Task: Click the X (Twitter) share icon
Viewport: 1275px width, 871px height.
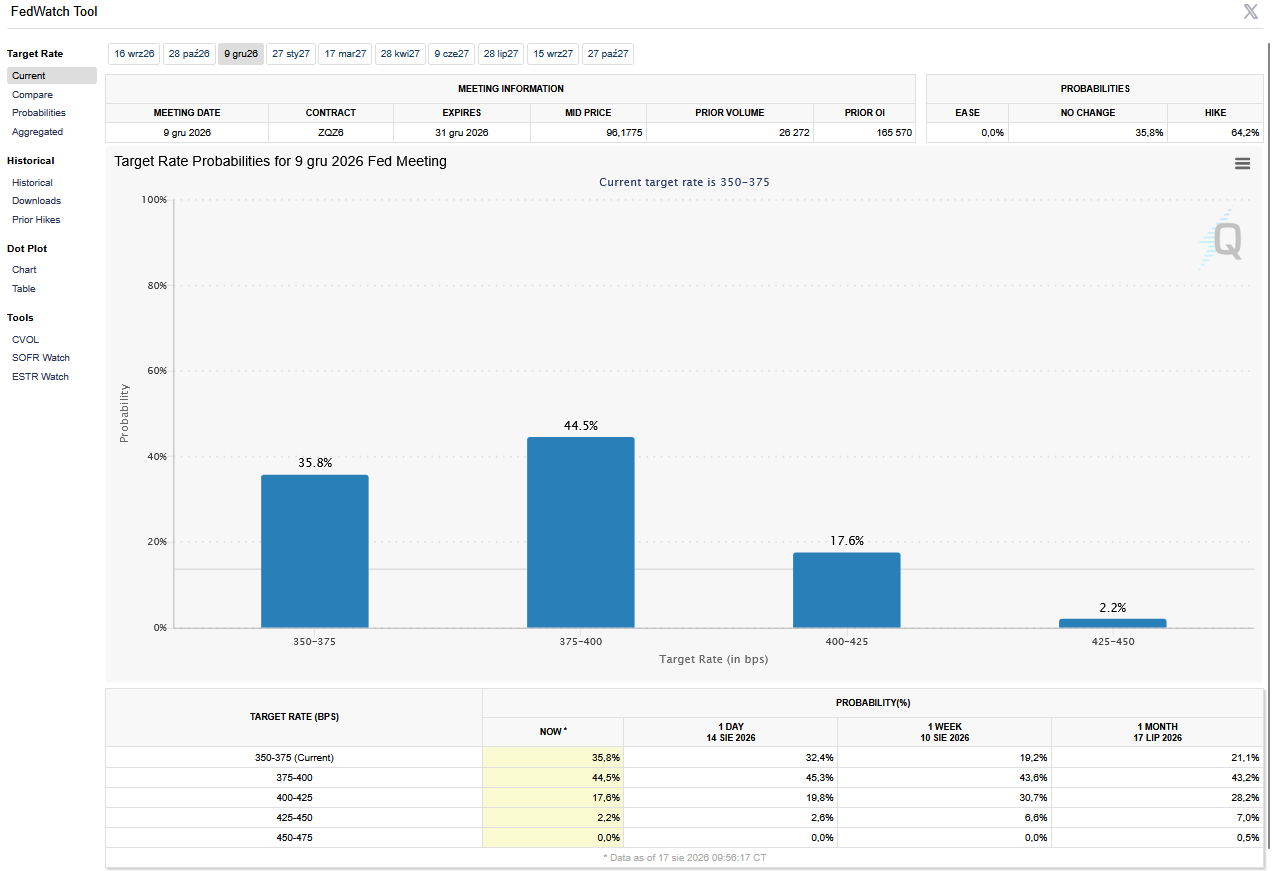Action: point(1250,12)
